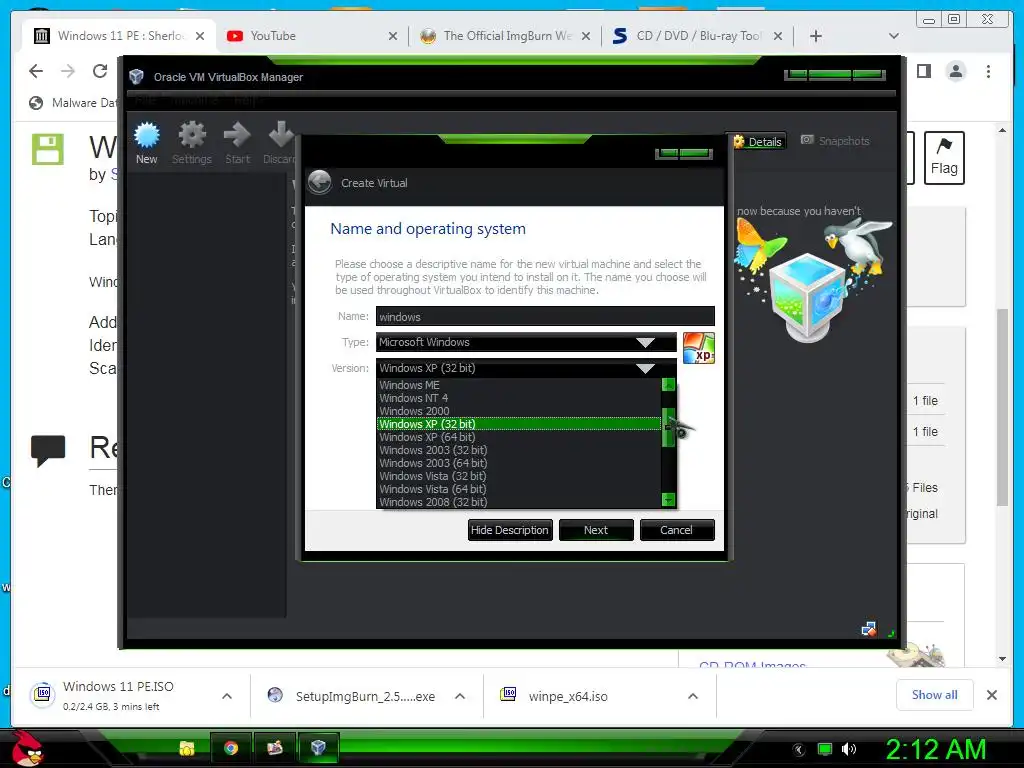Switch to the Snapshots tab
The width and height of the screenshot is (1024, 768).
click(x=835, y=141)
